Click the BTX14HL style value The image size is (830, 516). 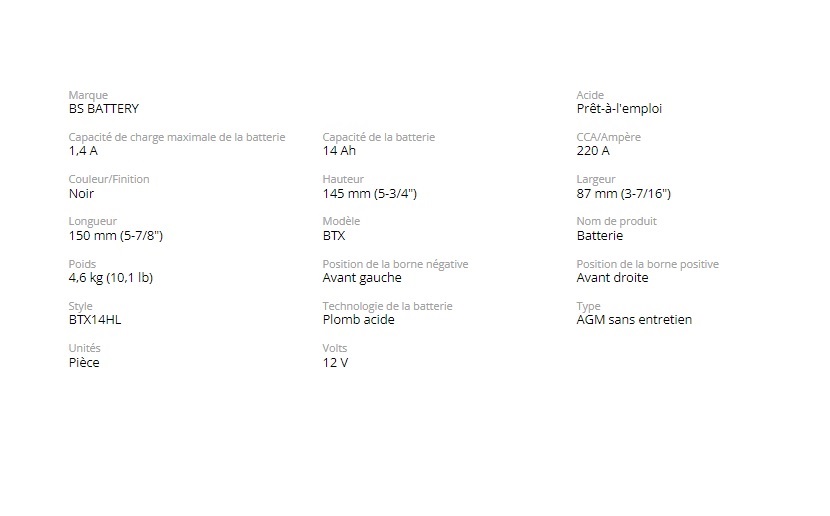[95, 320]
